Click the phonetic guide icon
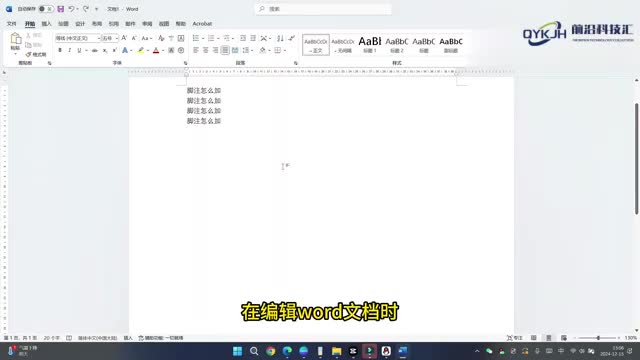This screenshot has width=640, height=360. click(x=171, y=38)
